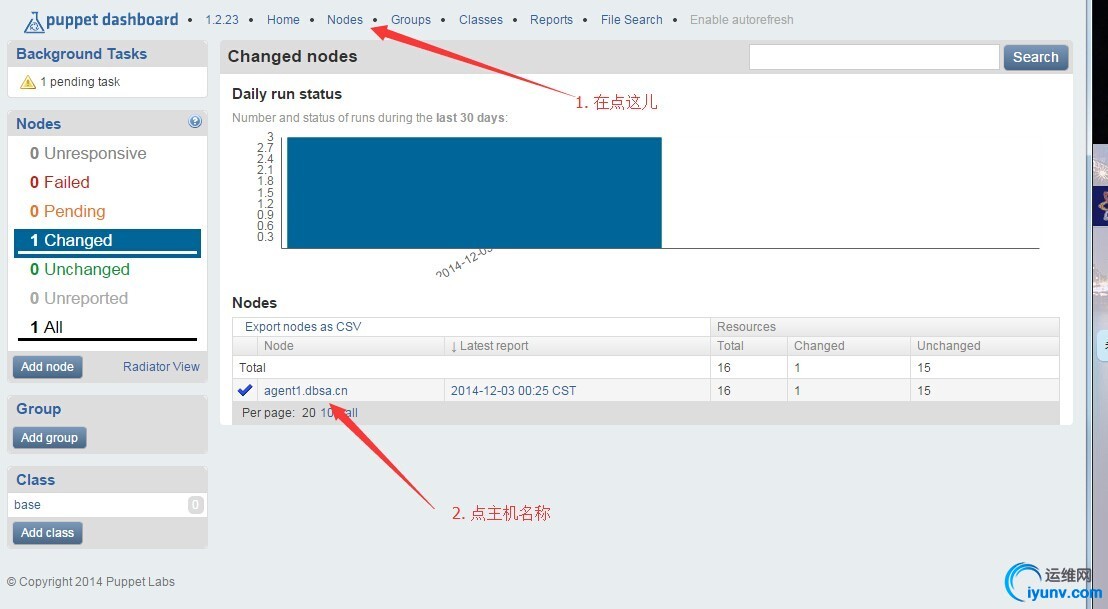This screenshot has width=1108, height=609.
Task: Focus the node search input field
Action: [874, 57]
